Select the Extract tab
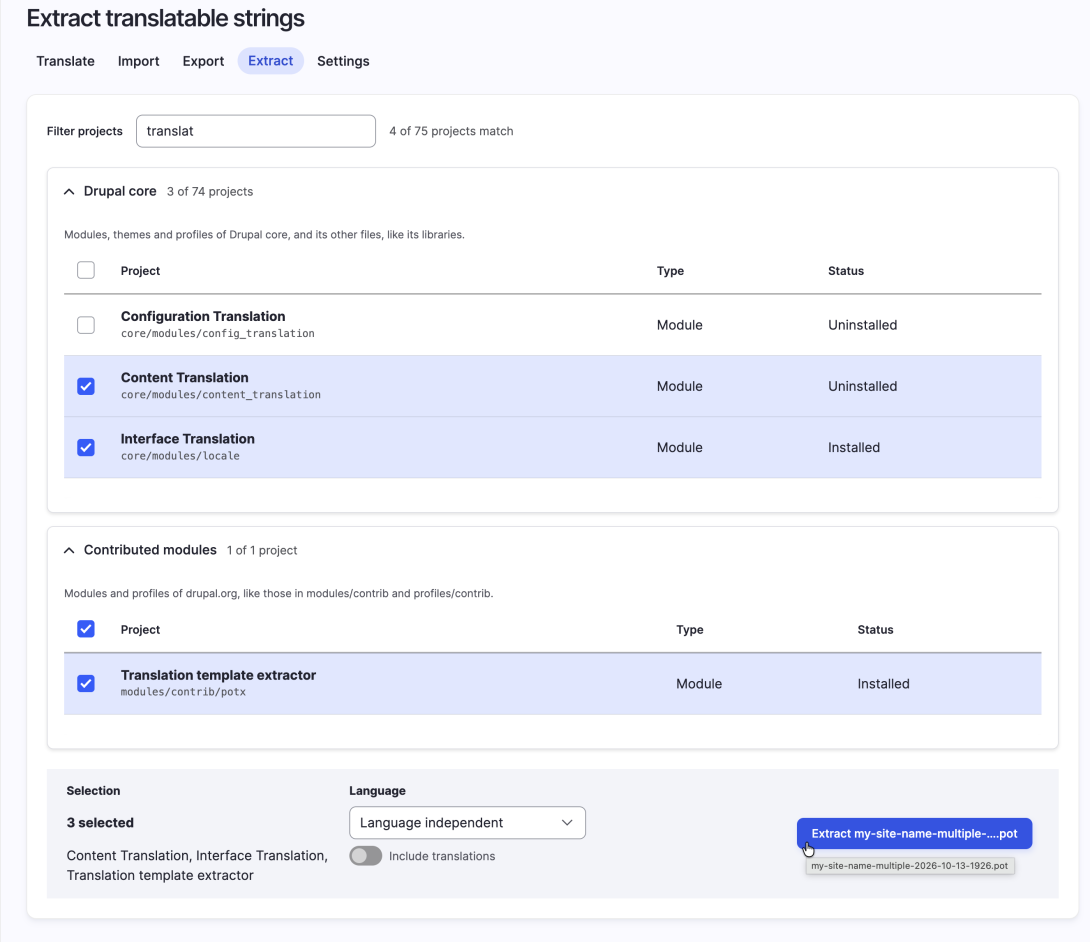The height and width of the screenshot is (942, 1090). [270, 61]
